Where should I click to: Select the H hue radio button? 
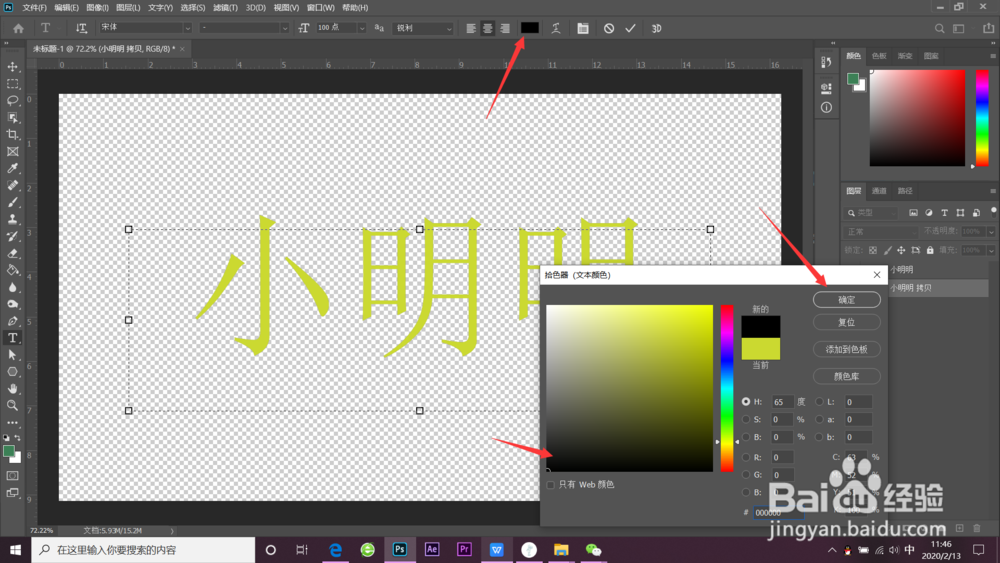(746, 402)
